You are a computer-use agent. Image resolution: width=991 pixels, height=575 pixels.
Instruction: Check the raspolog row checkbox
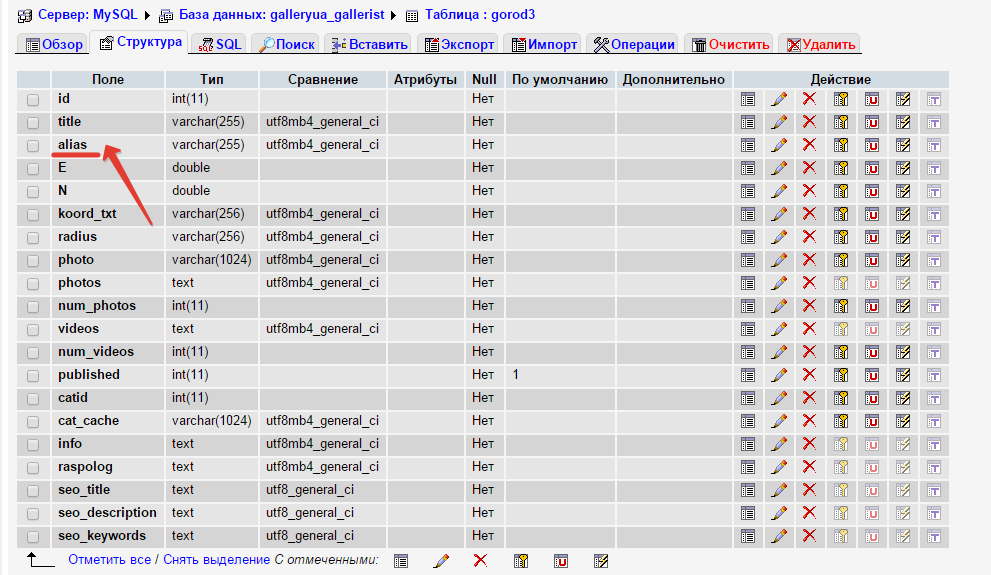33,468
